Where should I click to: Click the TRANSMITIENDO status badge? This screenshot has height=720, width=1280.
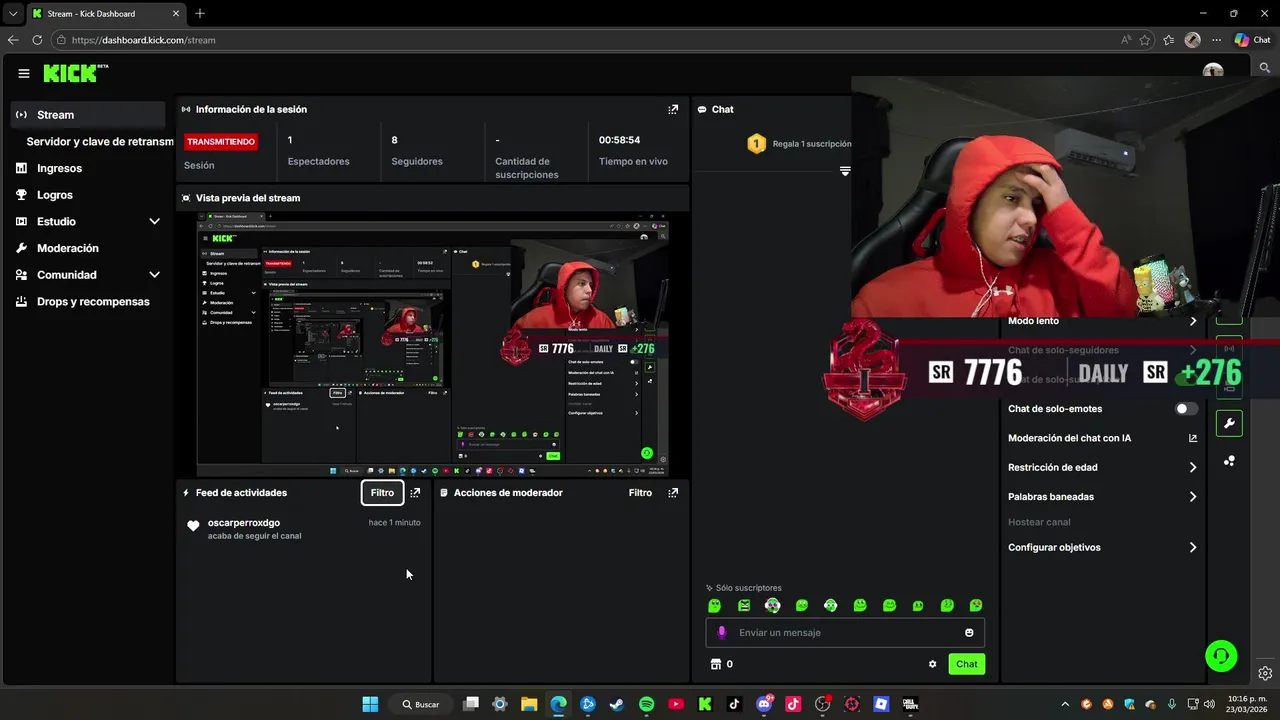point(221,142)
